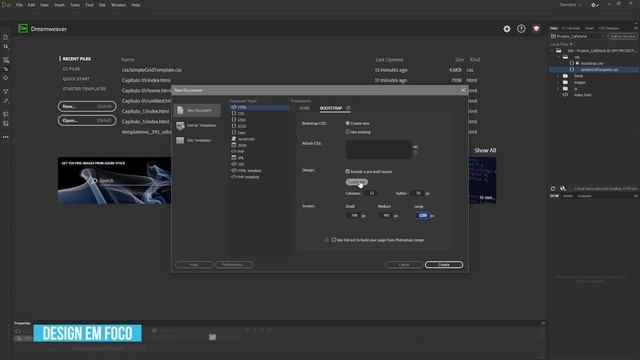Switch to the CSS Designer panel tab
This screenshot has width=640, height=360.
(609, 28)
